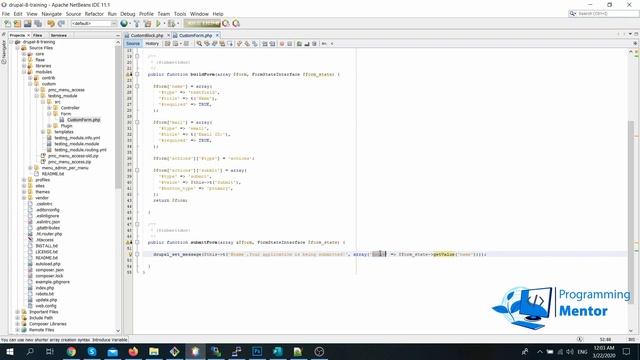This screenshot has height=360, width=640.
Task: Click the Clean and Build icon
Action: (147, 24)
